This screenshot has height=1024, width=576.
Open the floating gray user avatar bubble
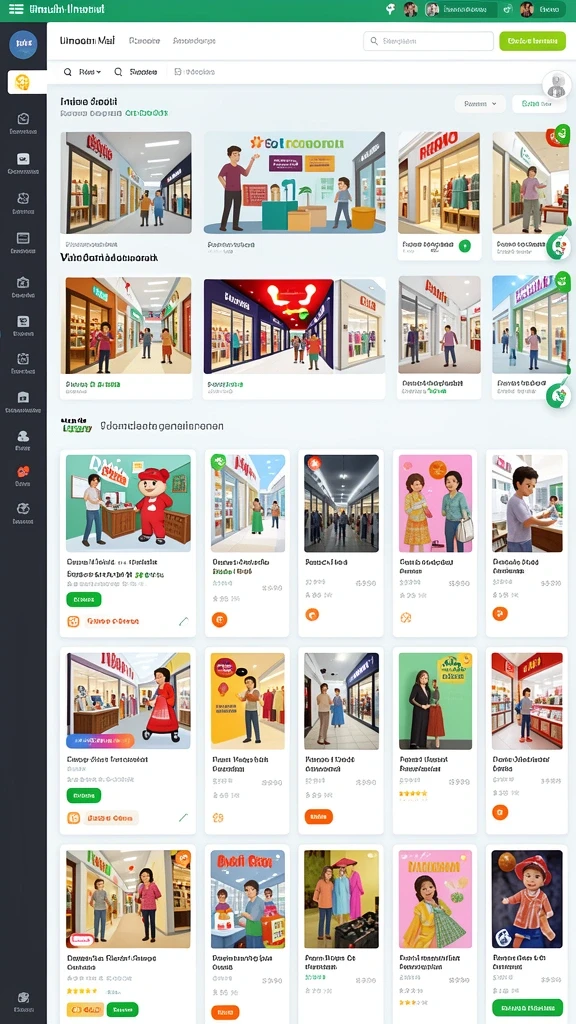[557, 84]
